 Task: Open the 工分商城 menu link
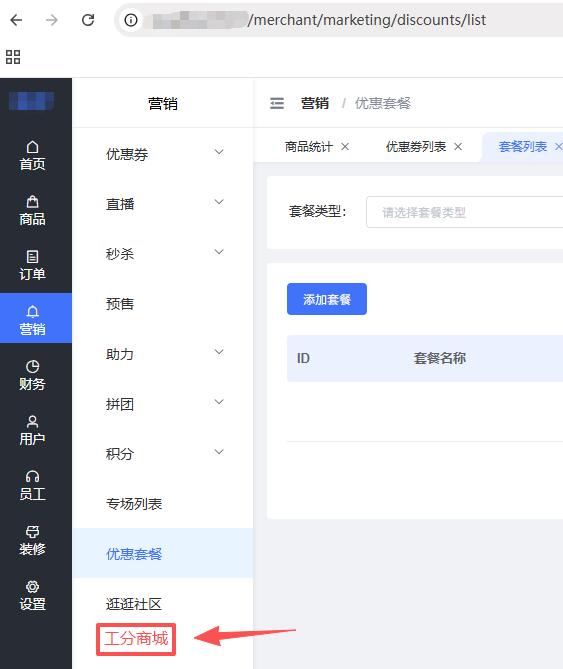point(136,639)
